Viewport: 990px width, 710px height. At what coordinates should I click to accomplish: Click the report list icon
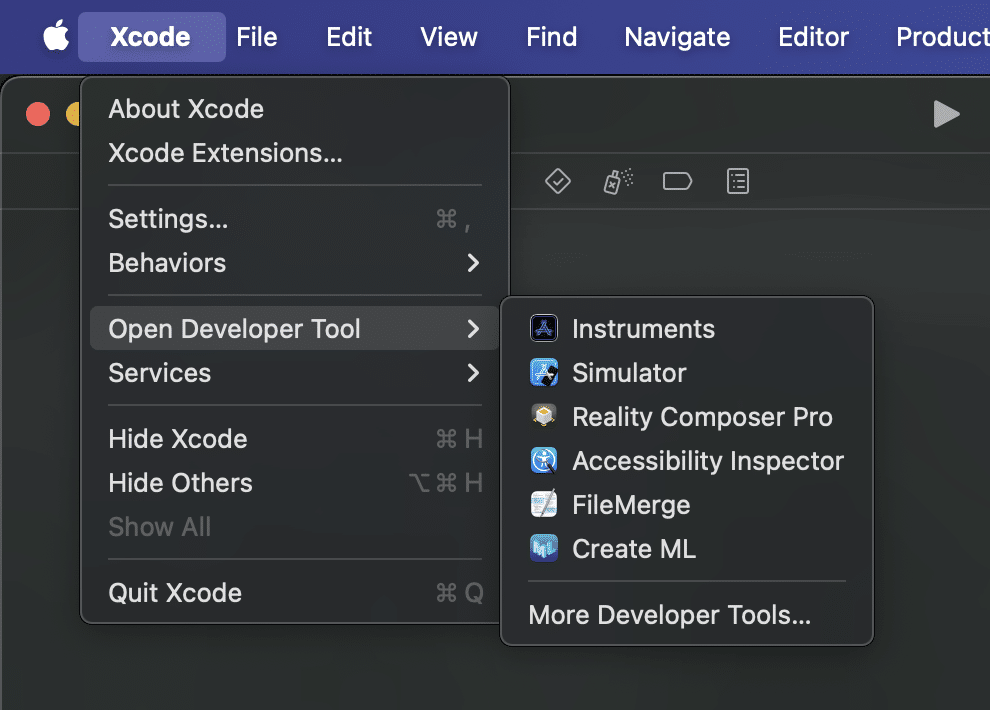pos(738,181)
